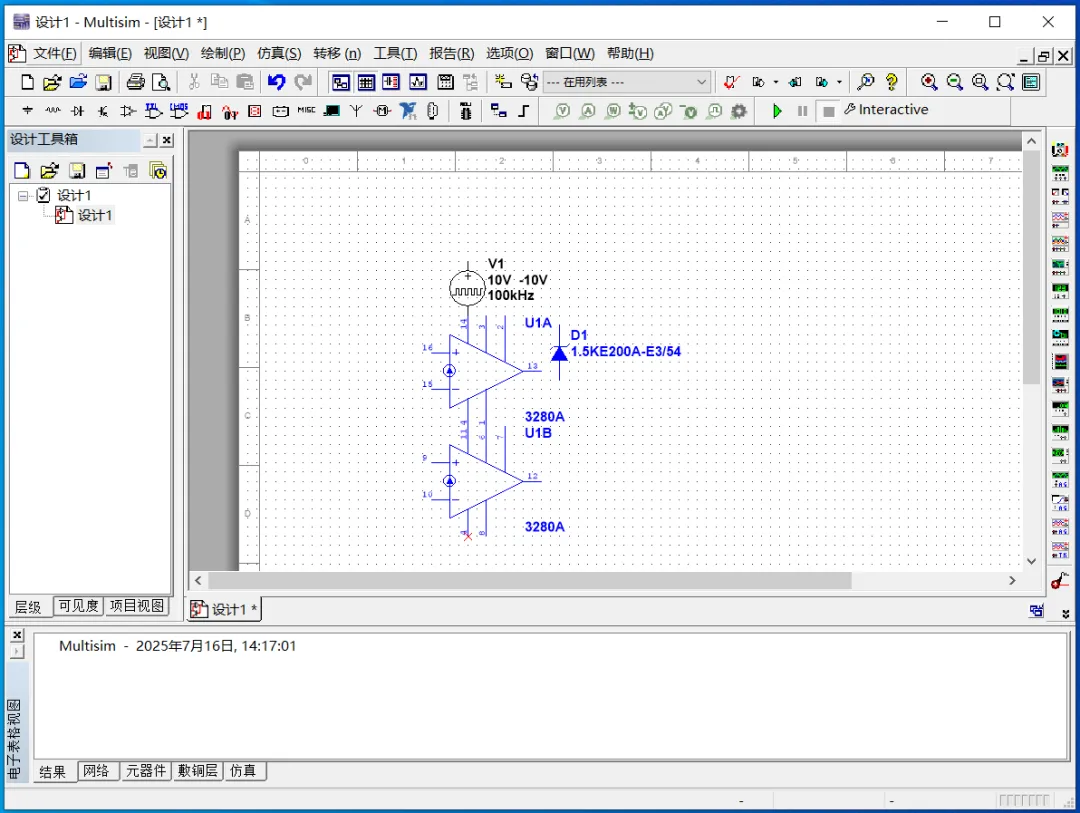Open the 帮助(H) menu
Viewport: 1080px width, 813px height.
pos(630,53)
